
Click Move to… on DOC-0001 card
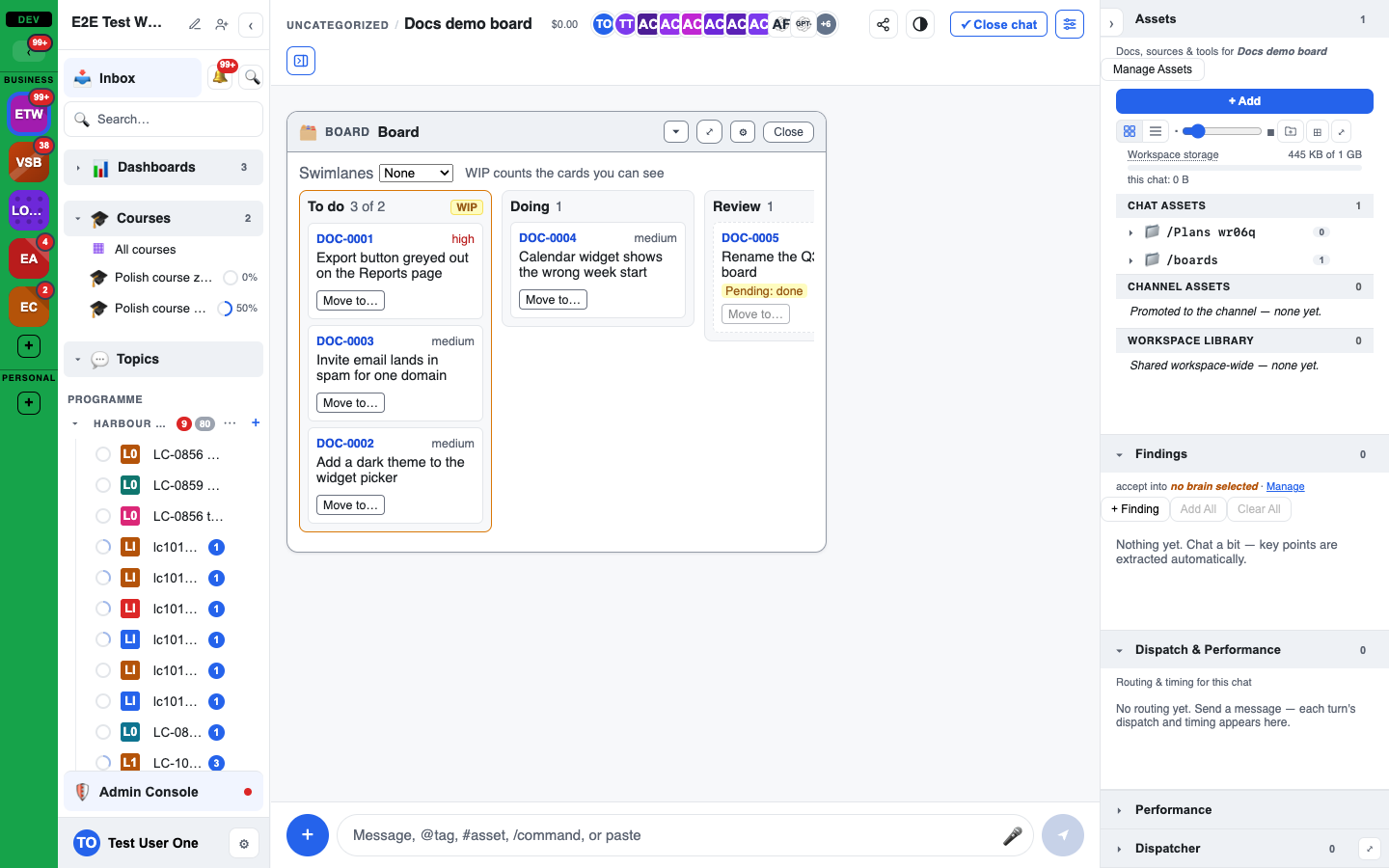tap(350, 301)
